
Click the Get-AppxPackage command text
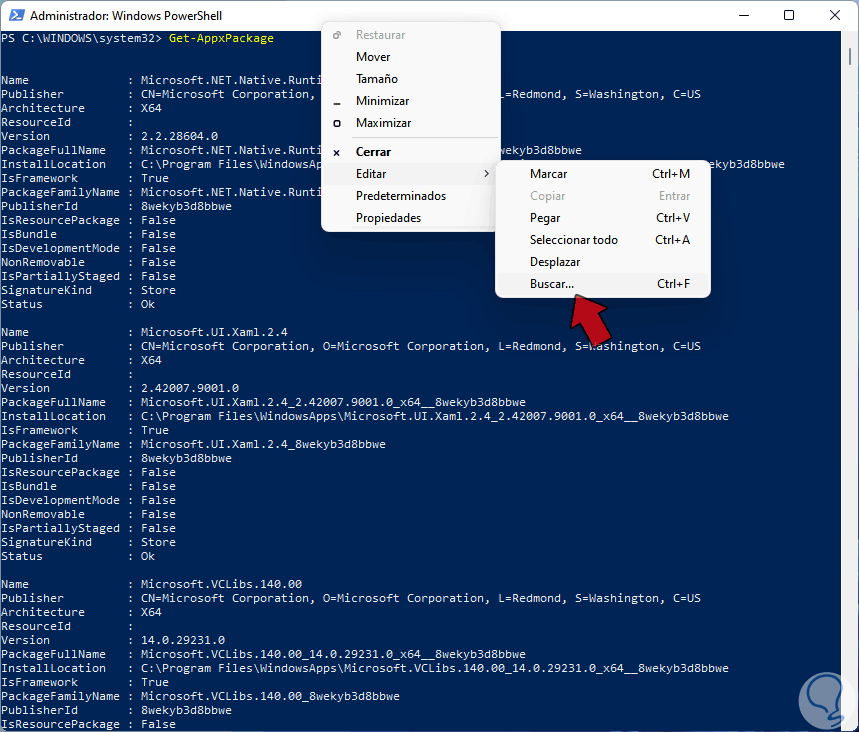point(221,38)
